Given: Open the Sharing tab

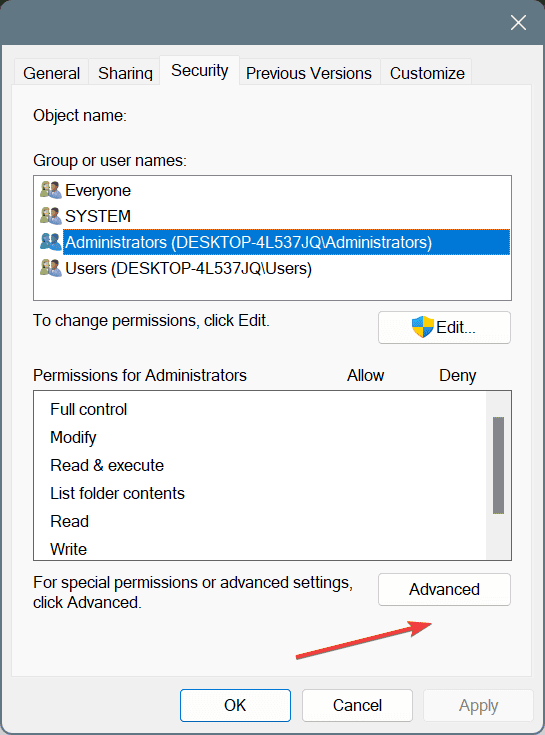Looking at the screenshot, I should tap(125, 73).
